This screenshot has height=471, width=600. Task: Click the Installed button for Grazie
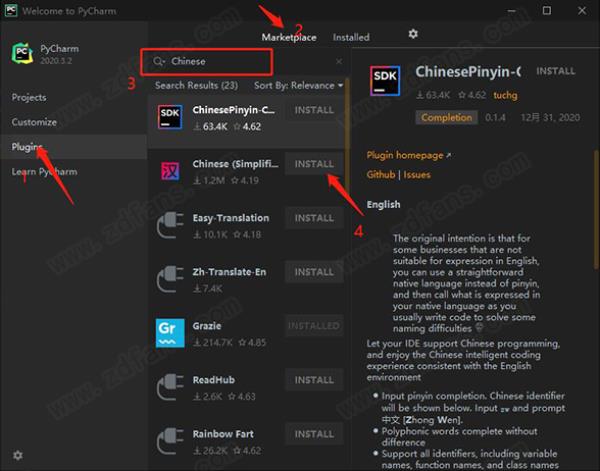[314, 326]
